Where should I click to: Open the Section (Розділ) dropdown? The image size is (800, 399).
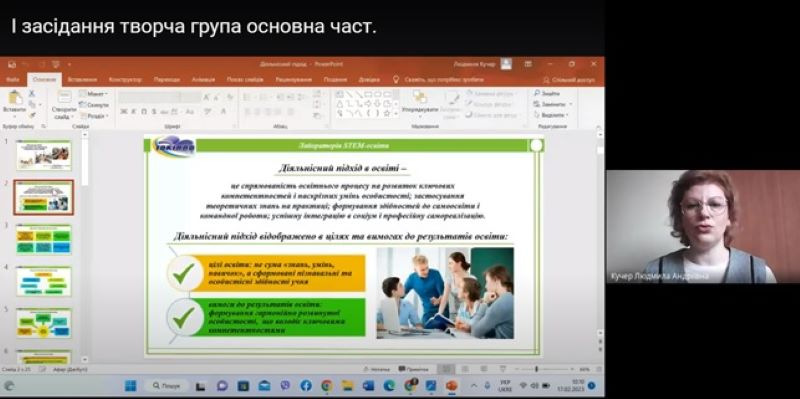click(x=93, y=116)
